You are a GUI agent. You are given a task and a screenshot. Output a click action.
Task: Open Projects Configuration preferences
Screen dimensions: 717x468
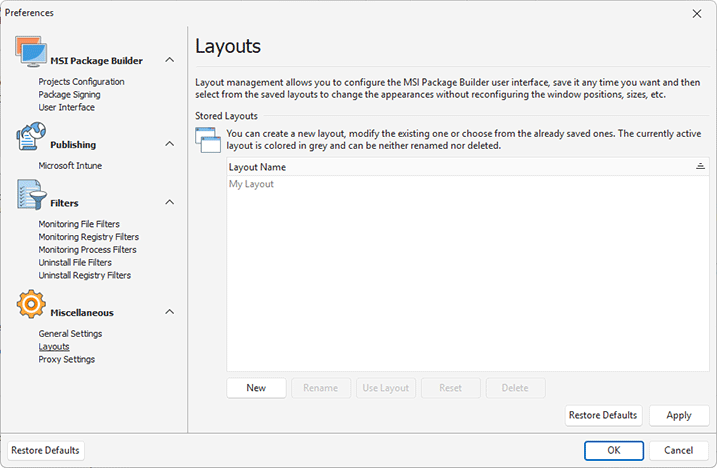[81, 82]
